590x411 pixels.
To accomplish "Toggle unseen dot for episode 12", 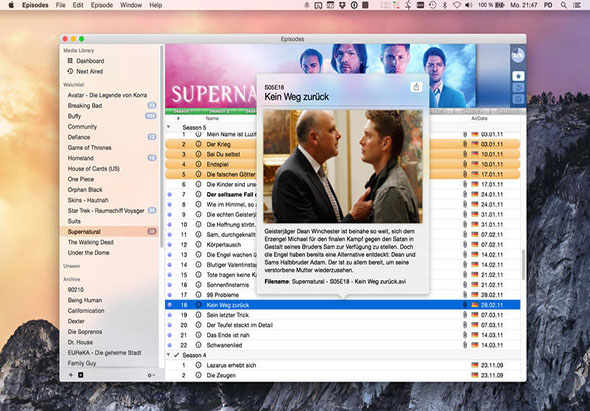I will [x=170, y=245].
